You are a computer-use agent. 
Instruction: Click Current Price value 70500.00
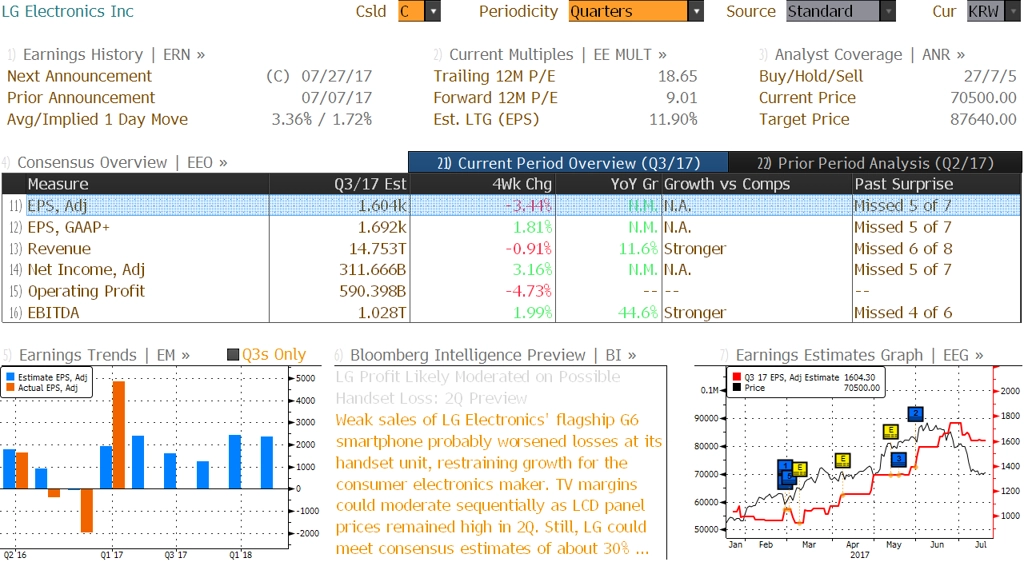(x=983, y=98)
